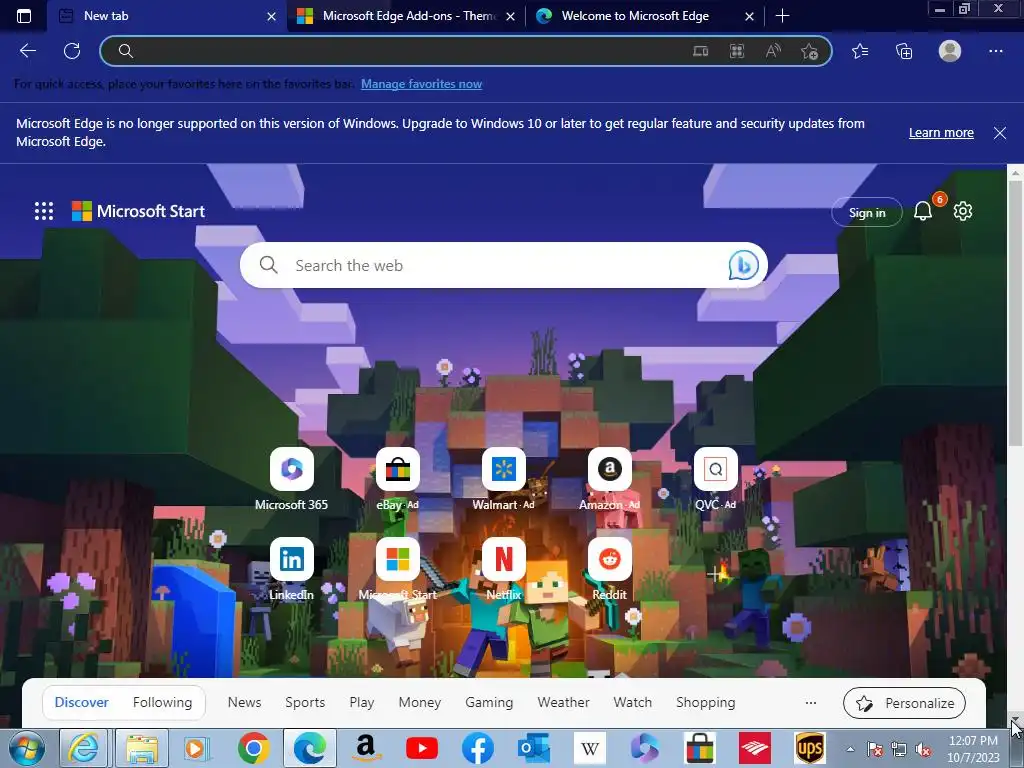Image resolution: width=1024 pixels, height=768 pixels.
Task: Open the Watch category
Action: pyautogui.click(x=633, y=702)
